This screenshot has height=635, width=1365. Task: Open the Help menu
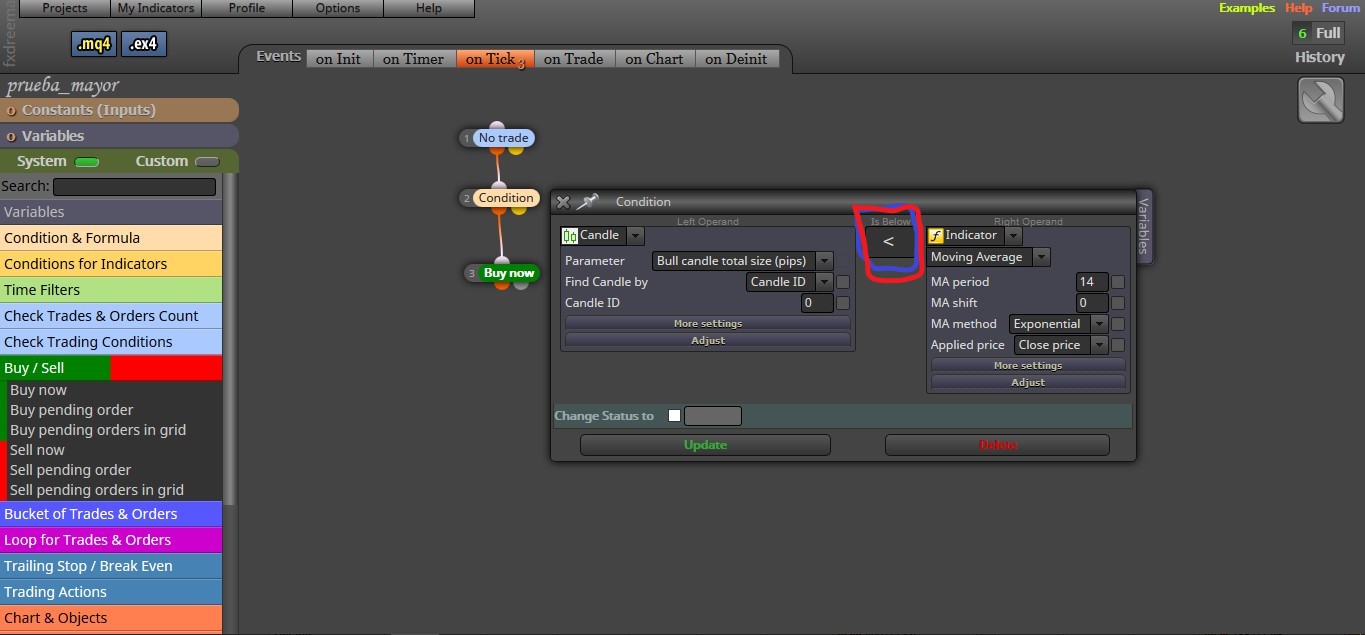(429, 8)
